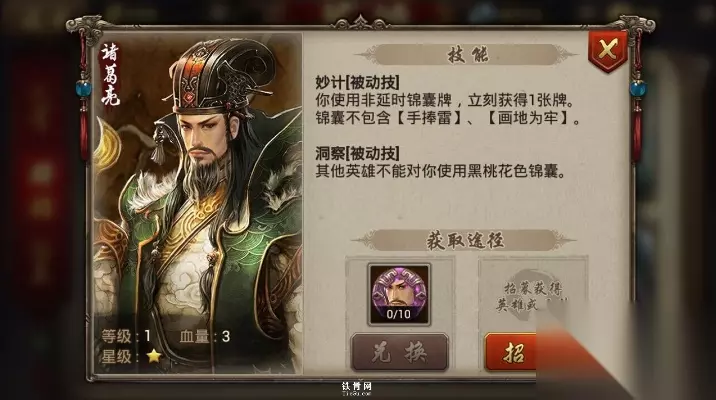
Task: Click the 兑换 exchange button
Action: [400, 352]
